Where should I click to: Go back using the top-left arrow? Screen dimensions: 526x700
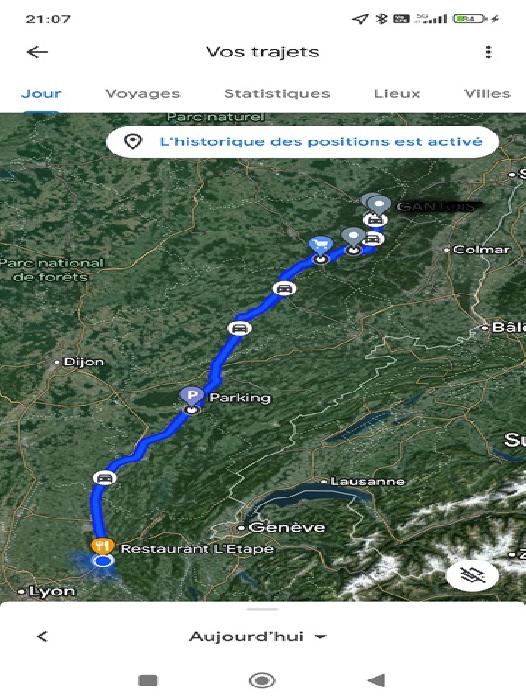(37, 52)
